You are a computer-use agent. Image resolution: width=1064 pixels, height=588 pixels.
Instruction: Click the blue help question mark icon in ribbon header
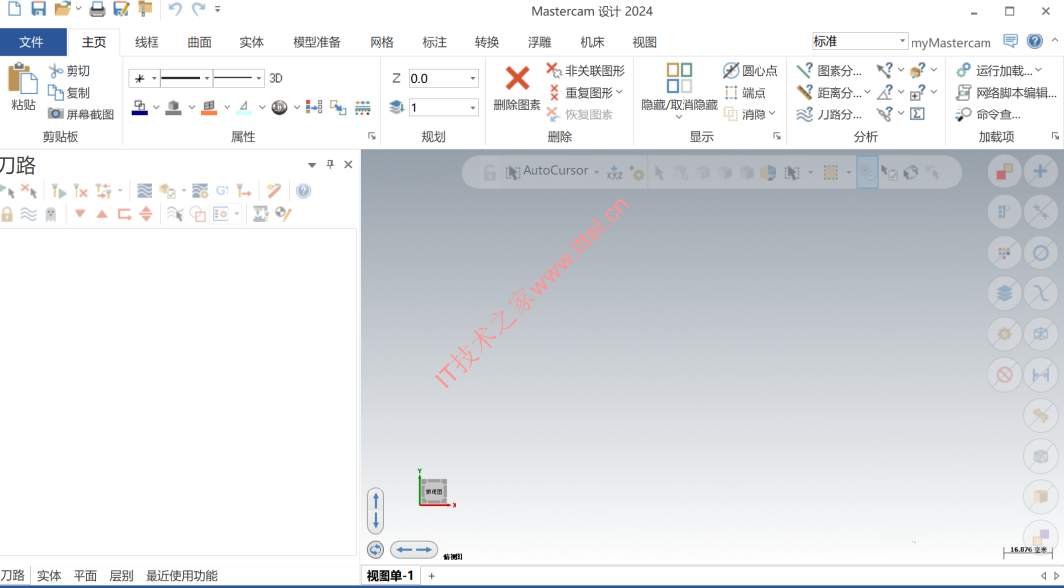click(x=1035, y=41)
